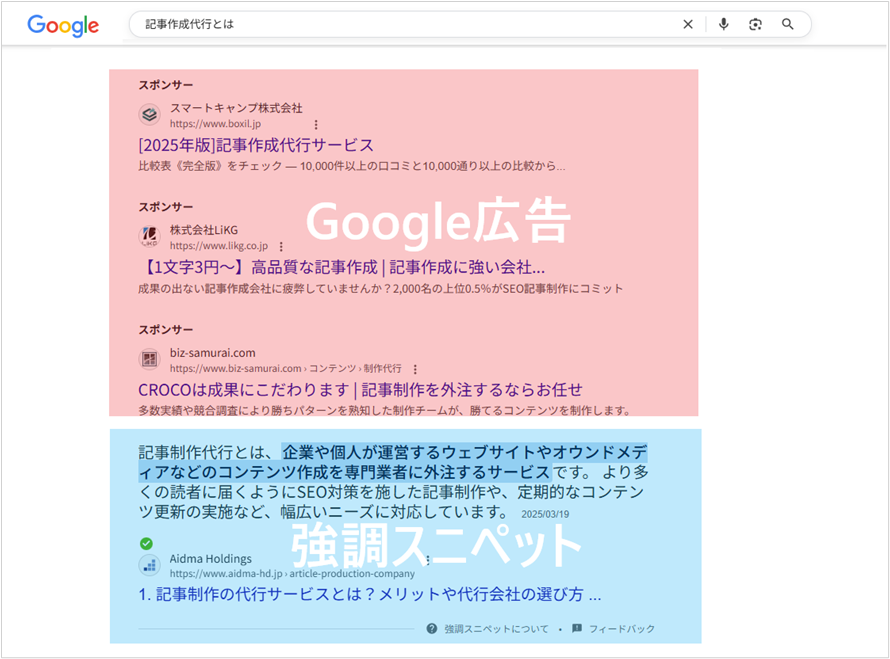The width and height of the screenshot is (890, 659).
Task: Open the 記事制作の代行サービスとは？ result link
Action: (x=370, y=594)
